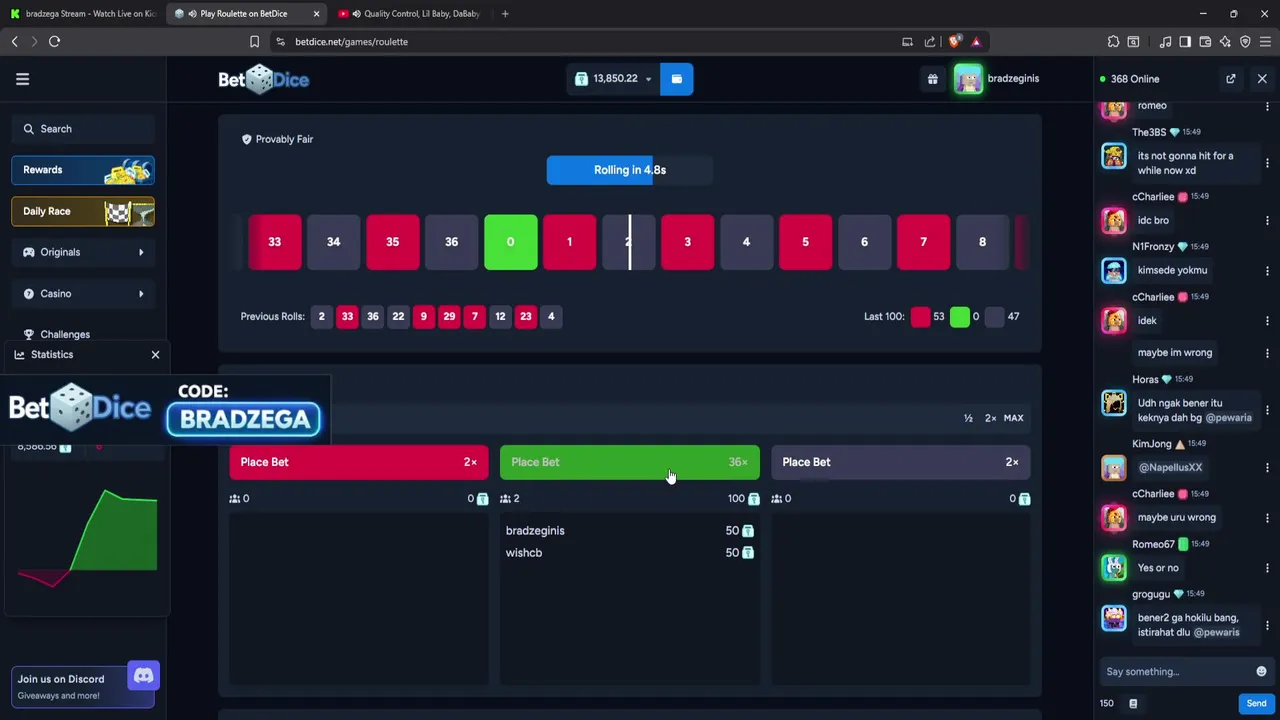Click the Discord icon
The width and height of the screenshot is (1280, 720).
[x=143, y=676]
